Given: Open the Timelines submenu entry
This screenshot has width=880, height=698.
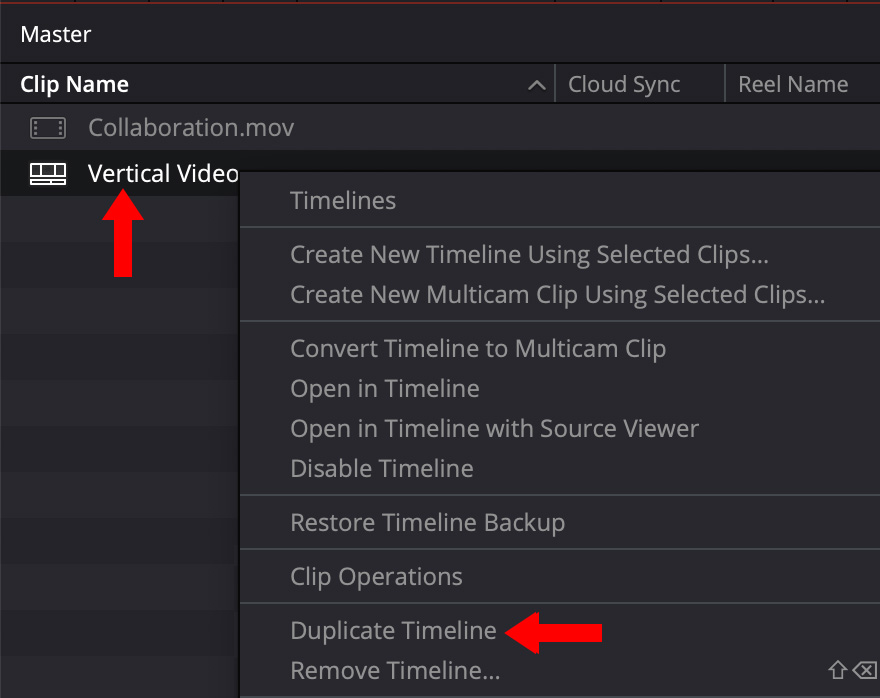Looking at the screenshot, I should (343, 200).
